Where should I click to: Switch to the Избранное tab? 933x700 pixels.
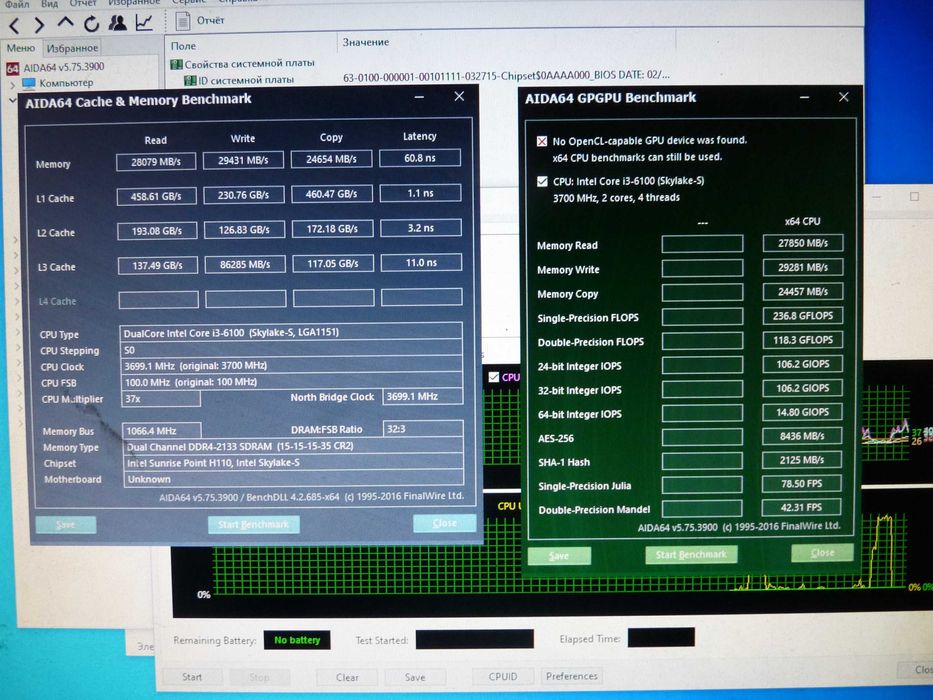[72, 48]
